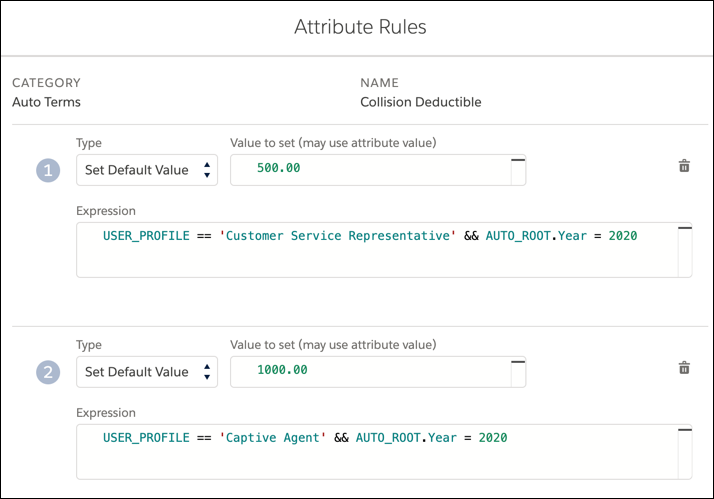The width and height of the screenshot is (714, 499).
Task: Click the scrollbar of rule 1 expression box
Action: pos(685,250)
